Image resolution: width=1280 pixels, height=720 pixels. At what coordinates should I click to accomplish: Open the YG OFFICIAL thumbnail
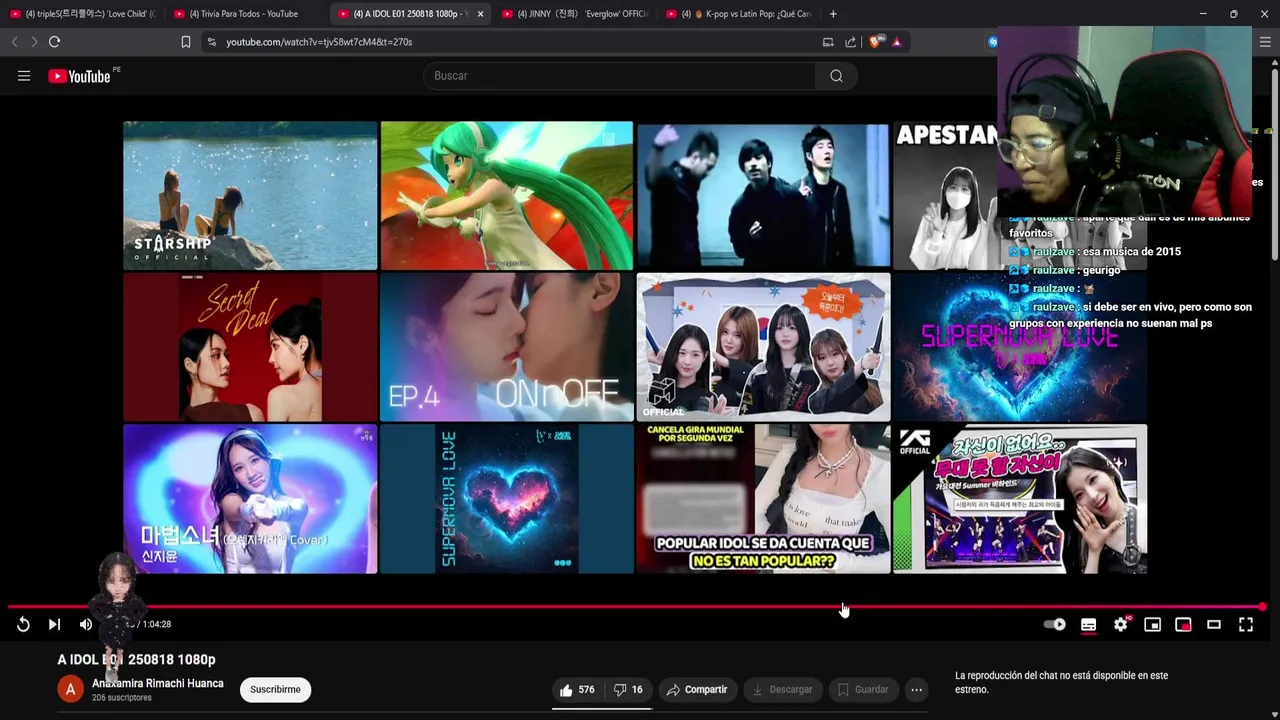[1020, 499]
